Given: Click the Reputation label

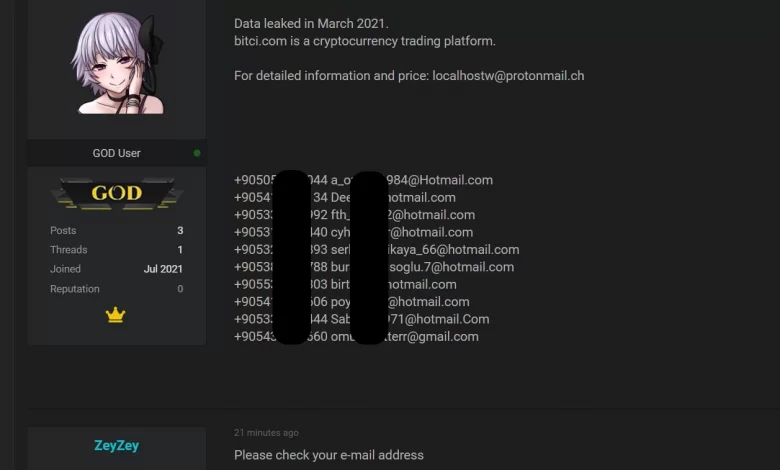Looking at the screenshot, I should pos(75,289).
